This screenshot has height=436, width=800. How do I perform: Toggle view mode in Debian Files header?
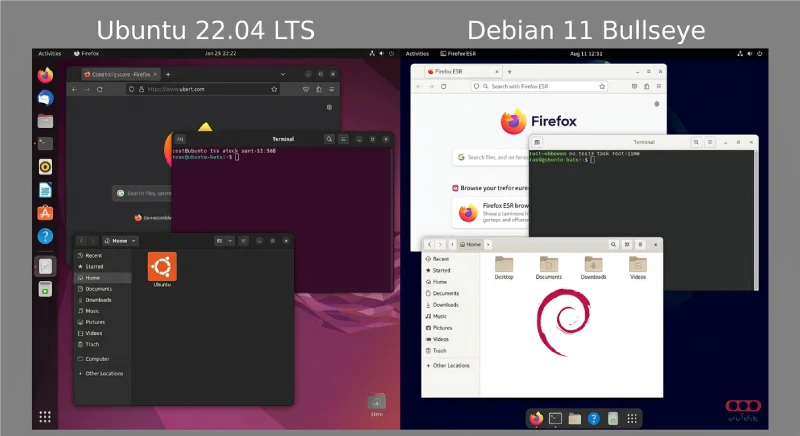coord(627,245)
